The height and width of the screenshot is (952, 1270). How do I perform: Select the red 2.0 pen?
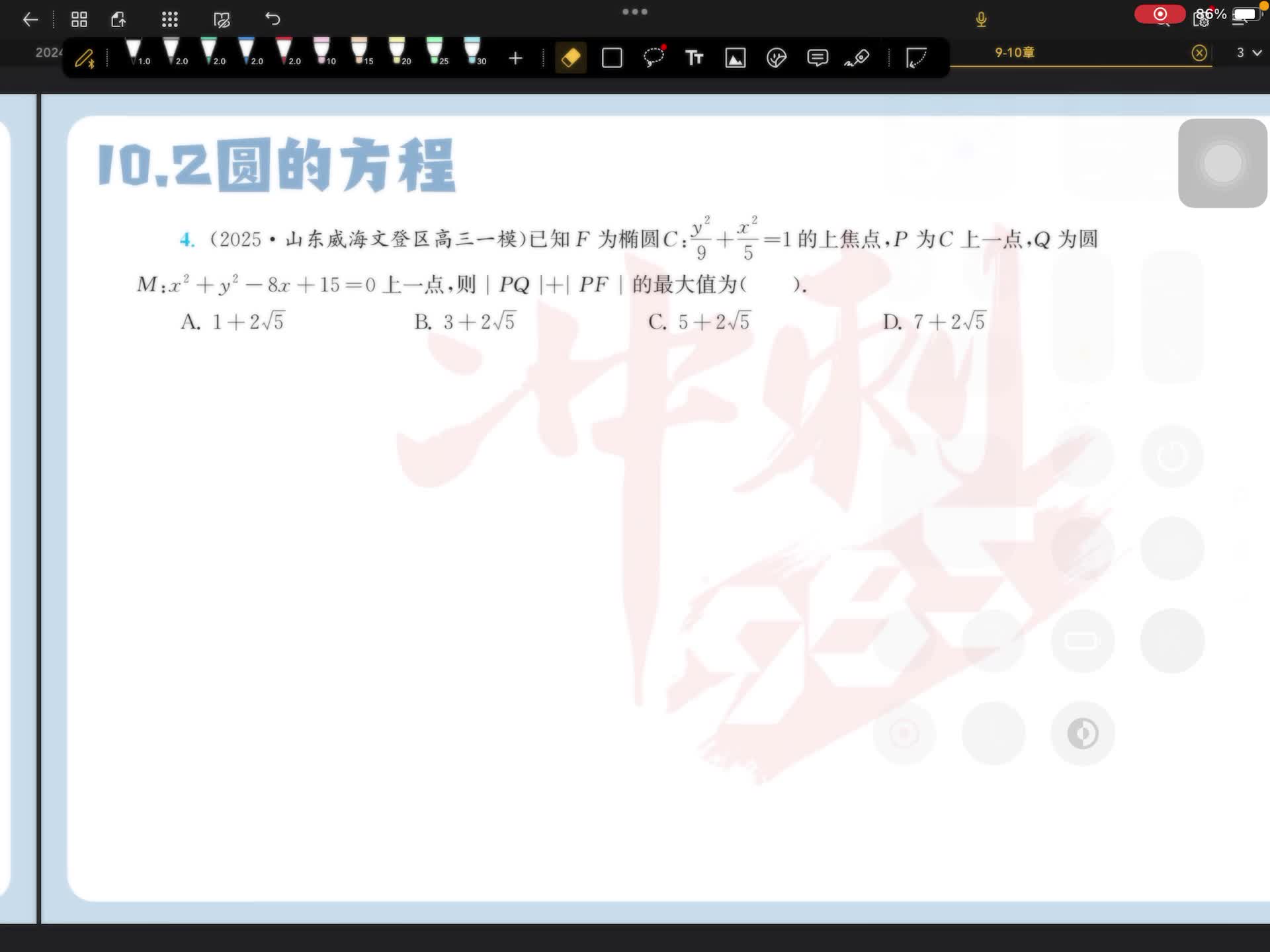[x=285, y=52]
